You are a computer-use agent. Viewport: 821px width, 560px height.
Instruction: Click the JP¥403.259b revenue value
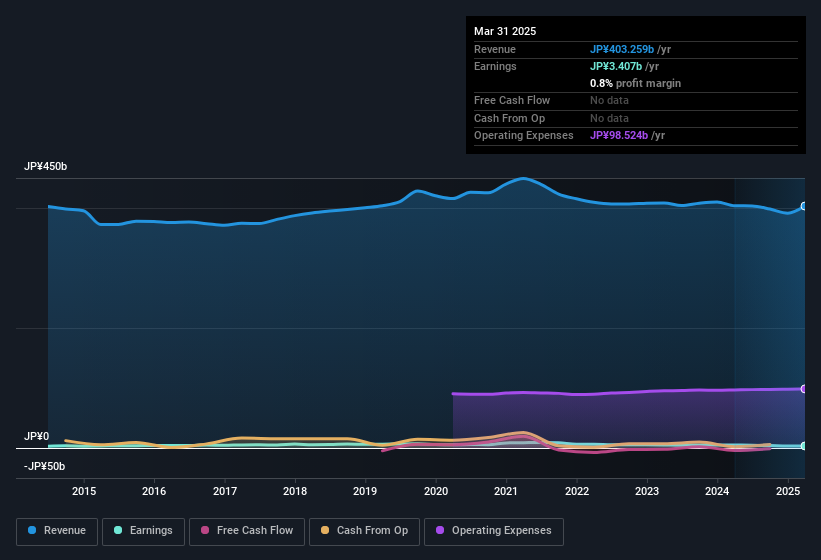click(622, 49)
